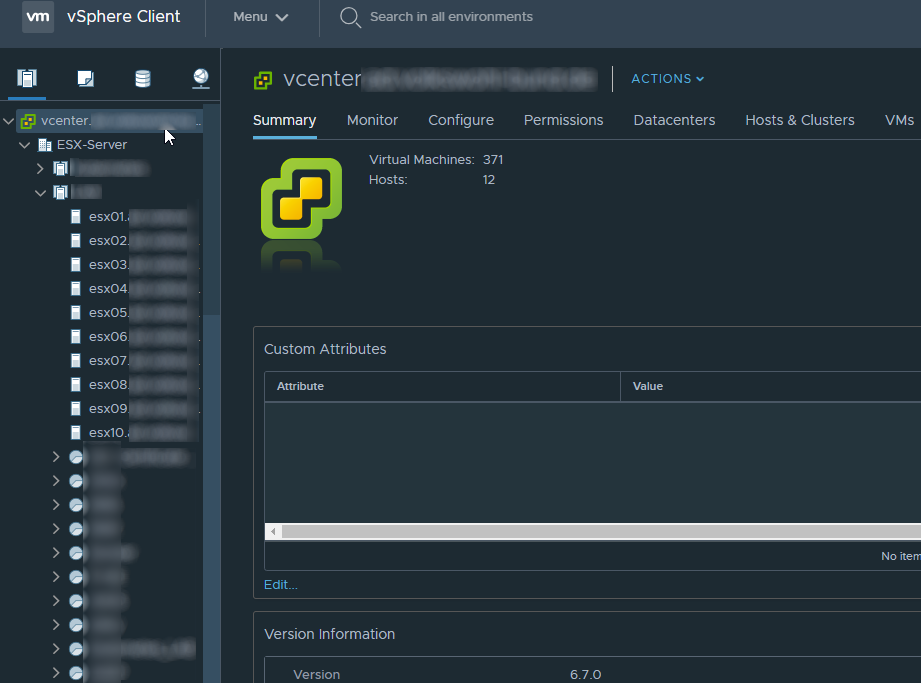Image resolution: width=921 pixels, height=683 pixels.
Task: Click the scrollbar left arrow in attributes table
Action: click(273, 532)
